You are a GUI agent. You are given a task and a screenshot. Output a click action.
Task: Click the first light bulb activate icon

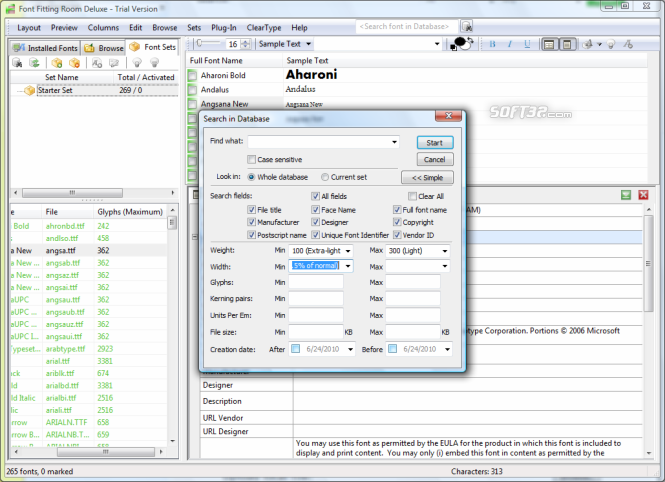coord(137,63)
